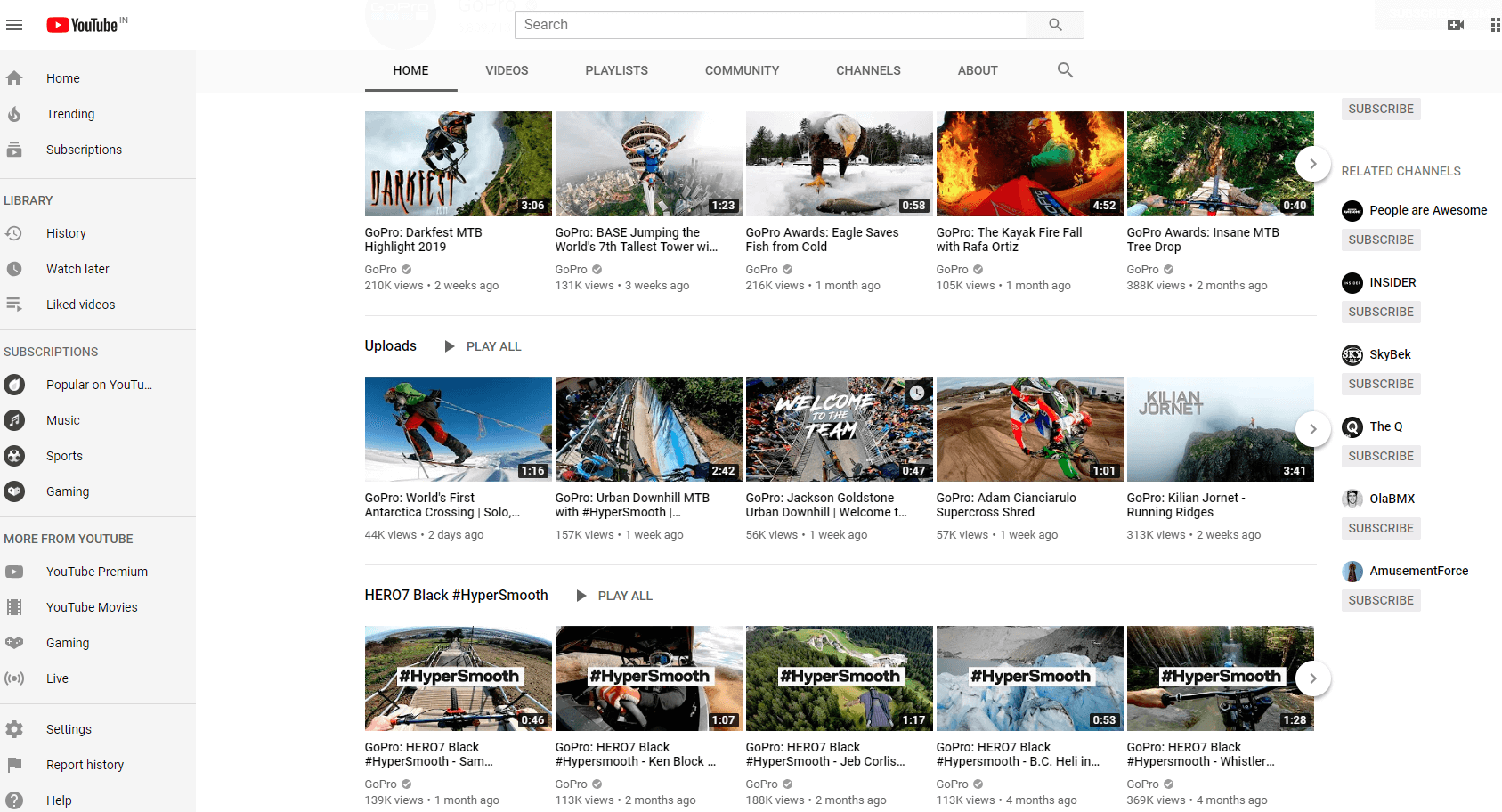Screen dimensions: 1502x812
Task: Click the Watch later icon
Action: (x=14, y=269)
